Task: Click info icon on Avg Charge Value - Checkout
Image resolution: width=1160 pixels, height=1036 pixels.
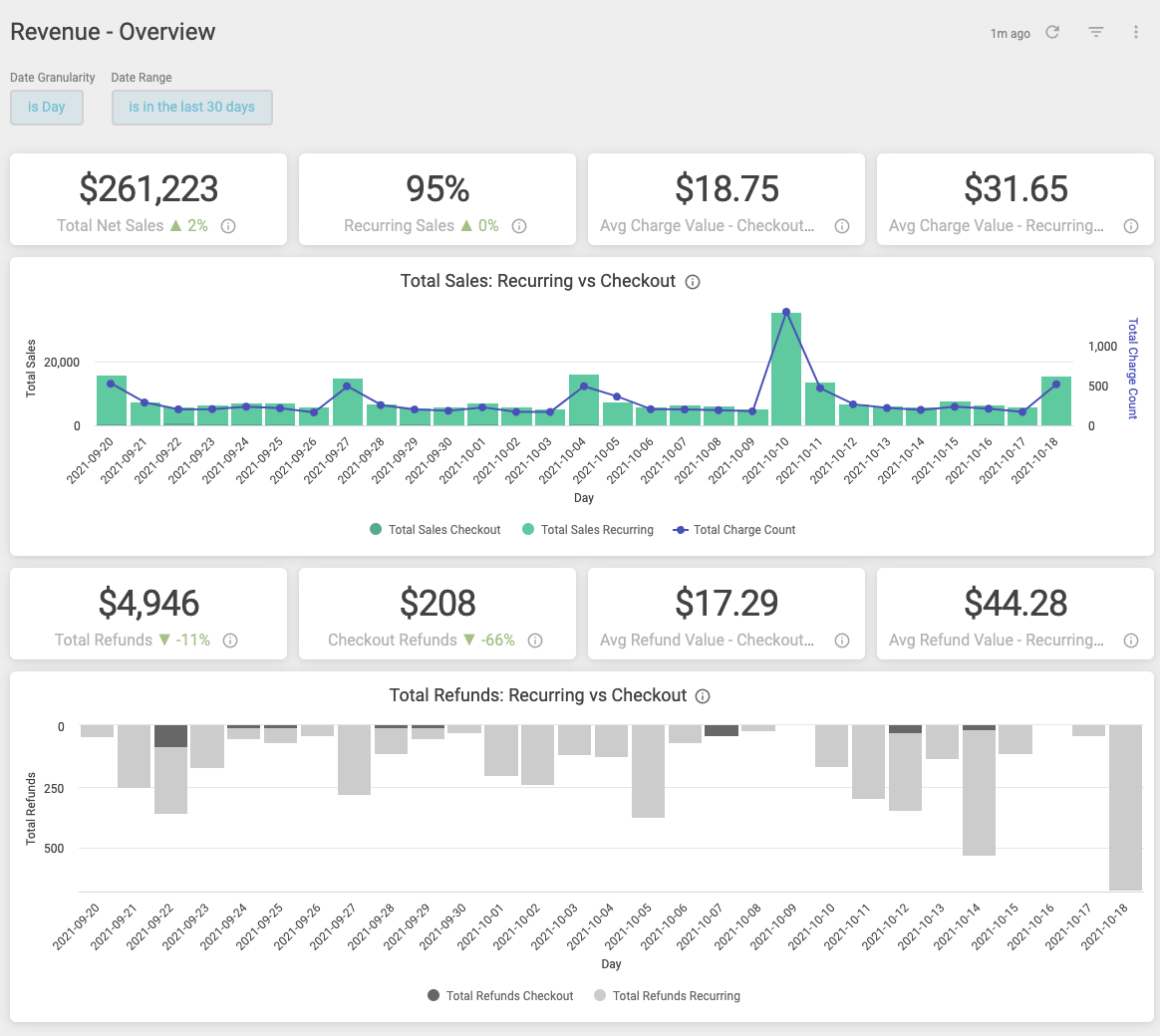Action: pos(842,226)
